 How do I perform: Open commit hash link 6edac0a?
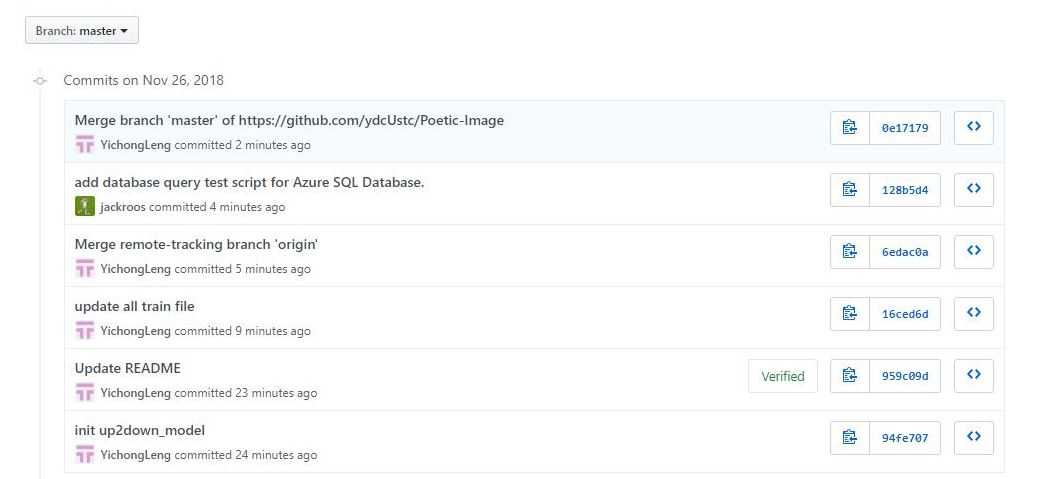tap(905, 252)
